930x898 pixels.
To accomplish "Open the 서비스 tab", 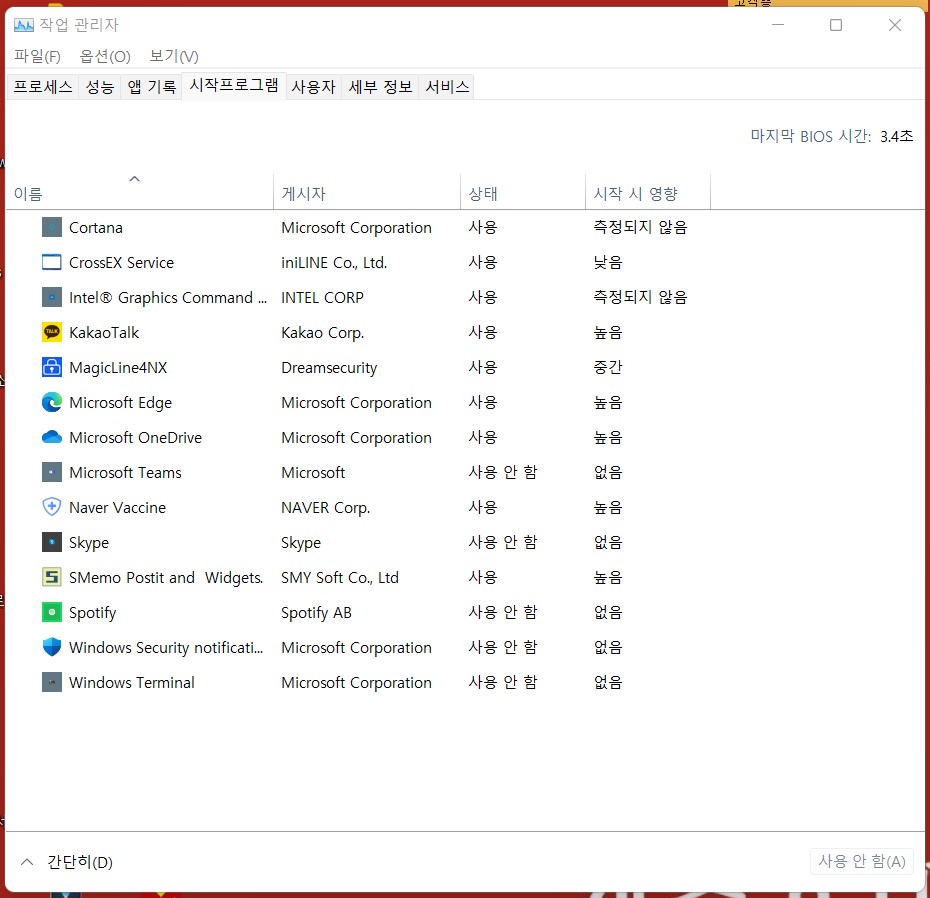I will [x=447, y=87].
